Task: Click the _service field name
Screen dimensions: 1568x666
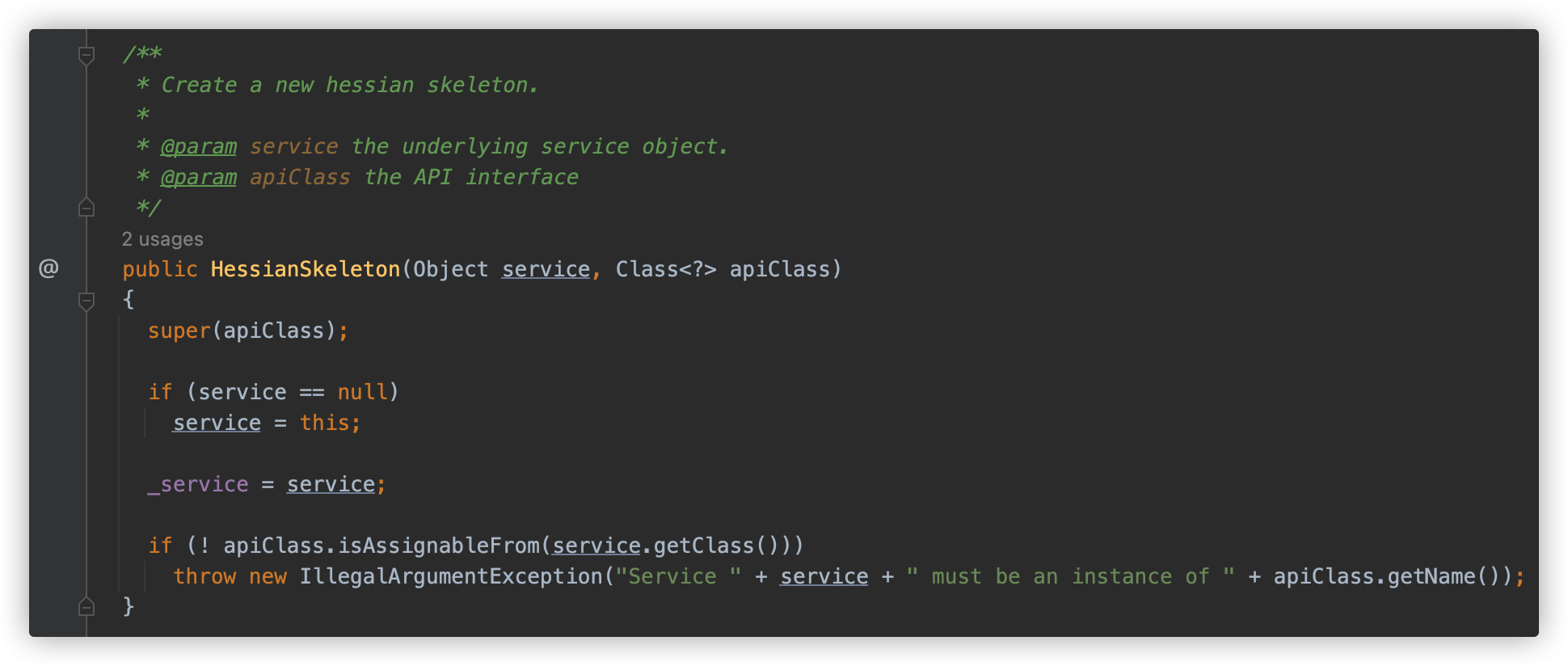Action: click(x=198, y=484)
